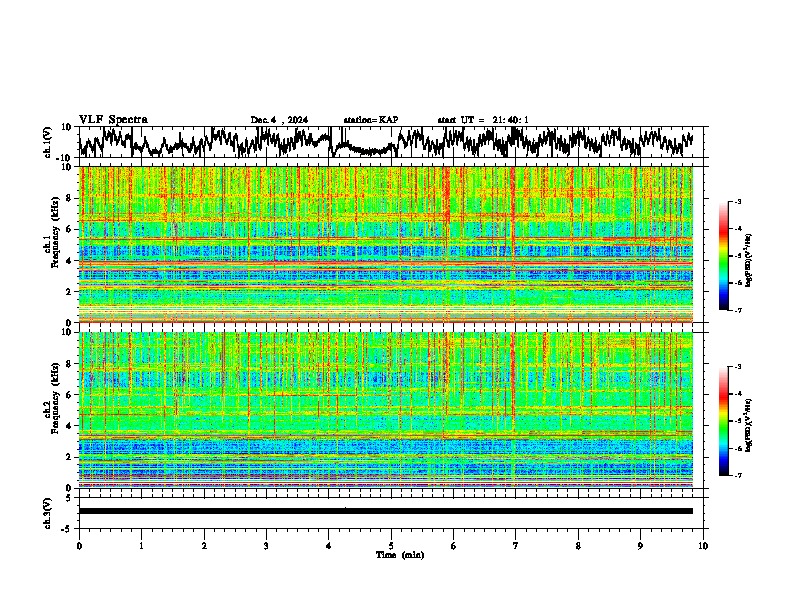Click the 4 kHz tick on ch.2 spectrogram

70,426
